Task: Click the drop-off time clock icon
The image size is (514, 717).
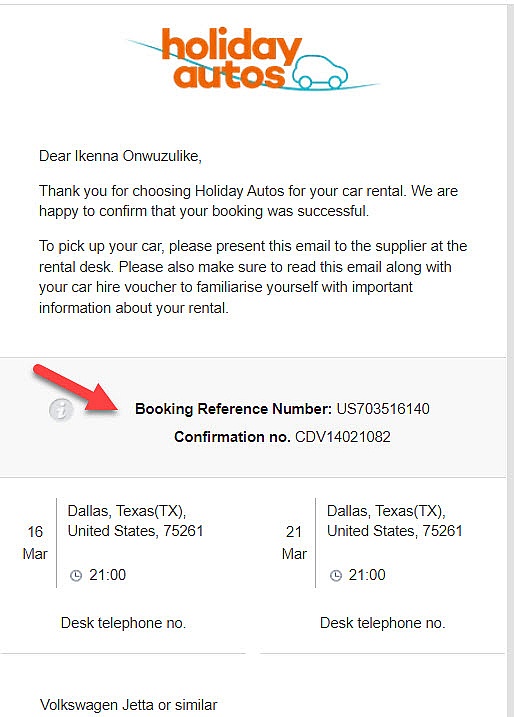Action: [336, 575]
